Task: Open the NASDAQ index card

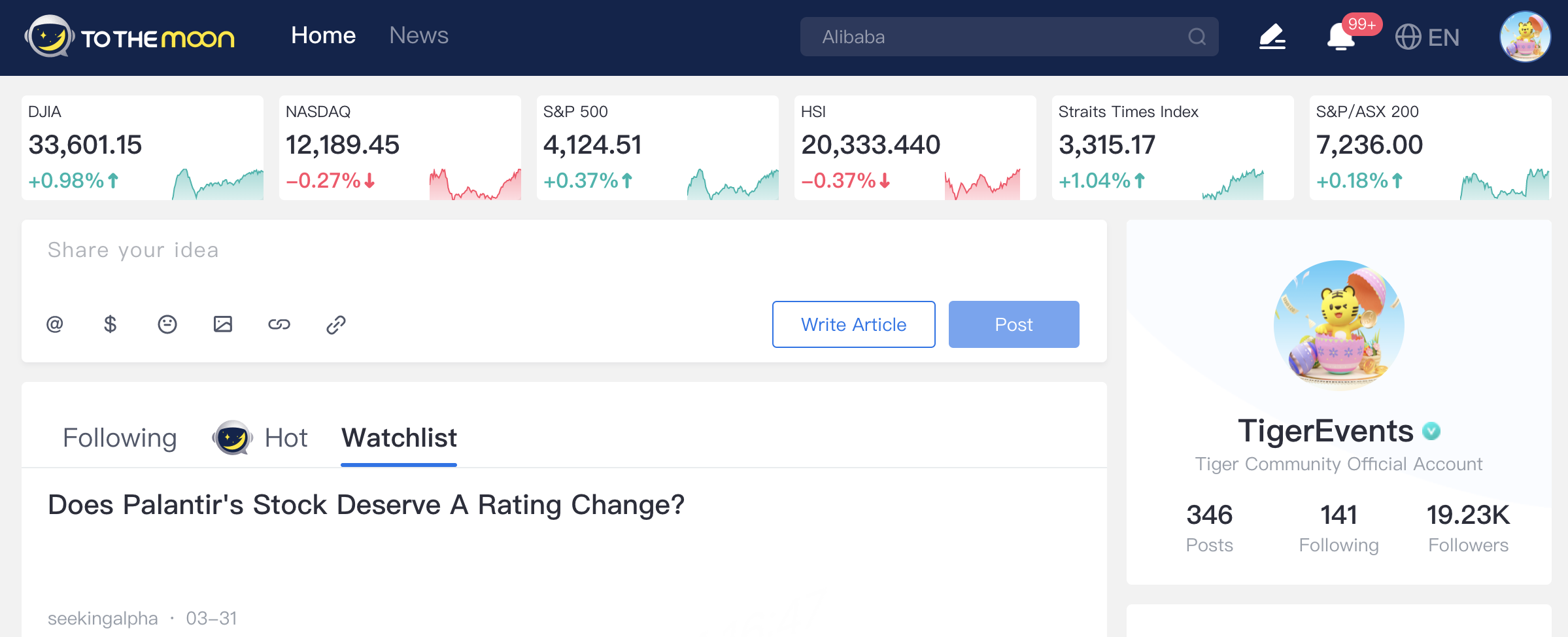Action: pyautogui.click(x=400, y=148)
